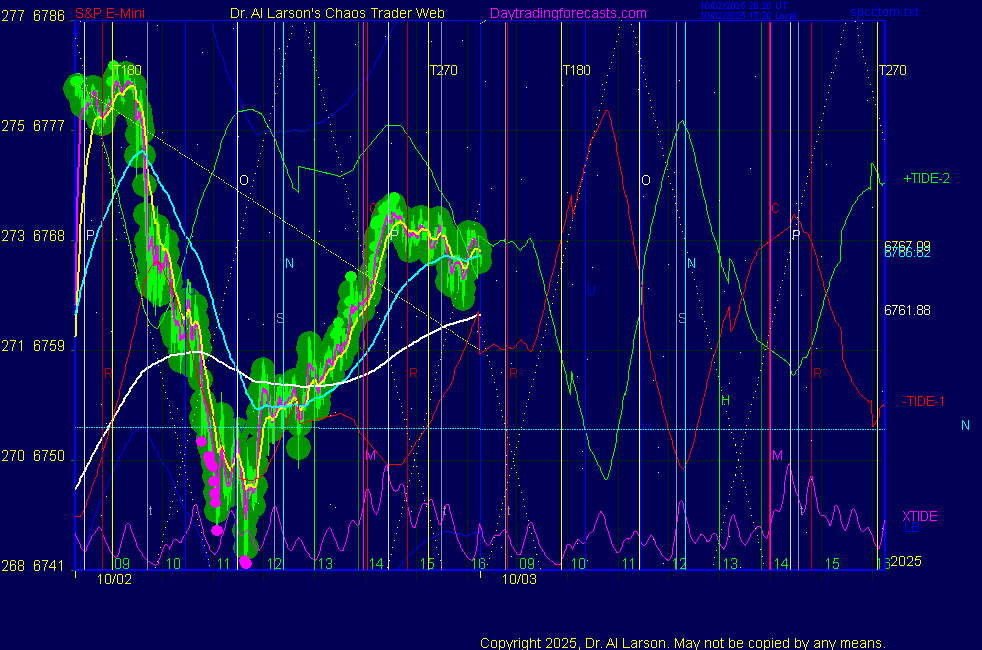982x650 pixels.
Task: Click the magenta dot at the price low
Action: tap(246, 562)
